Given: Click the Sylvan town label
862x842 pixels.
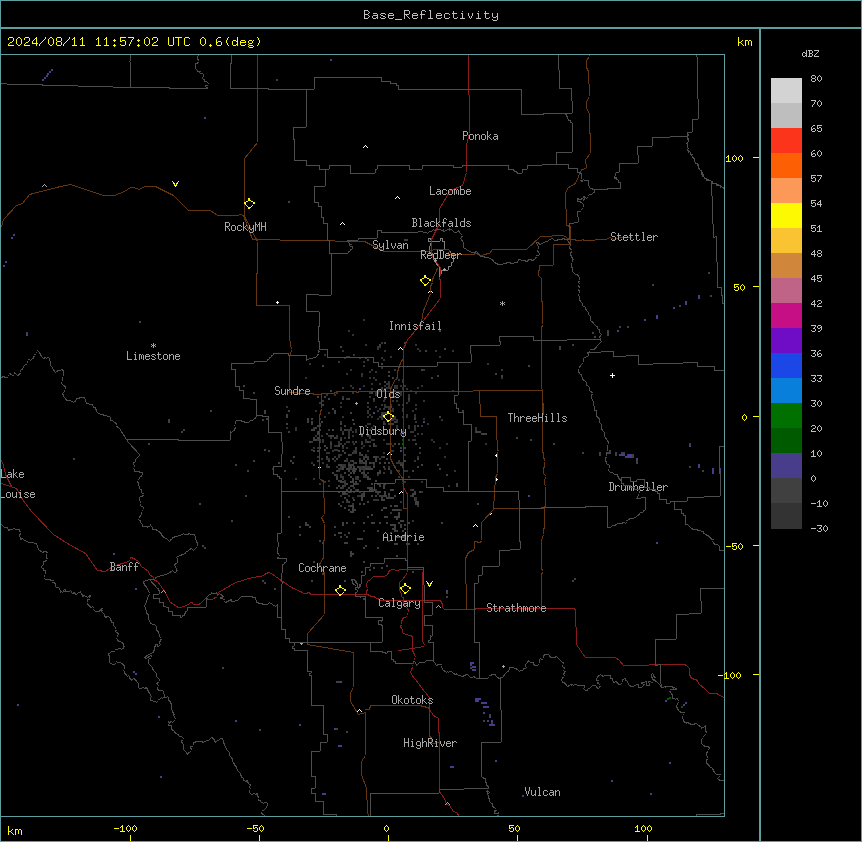Looking at the screenshot, I should [x=390, y=245].
